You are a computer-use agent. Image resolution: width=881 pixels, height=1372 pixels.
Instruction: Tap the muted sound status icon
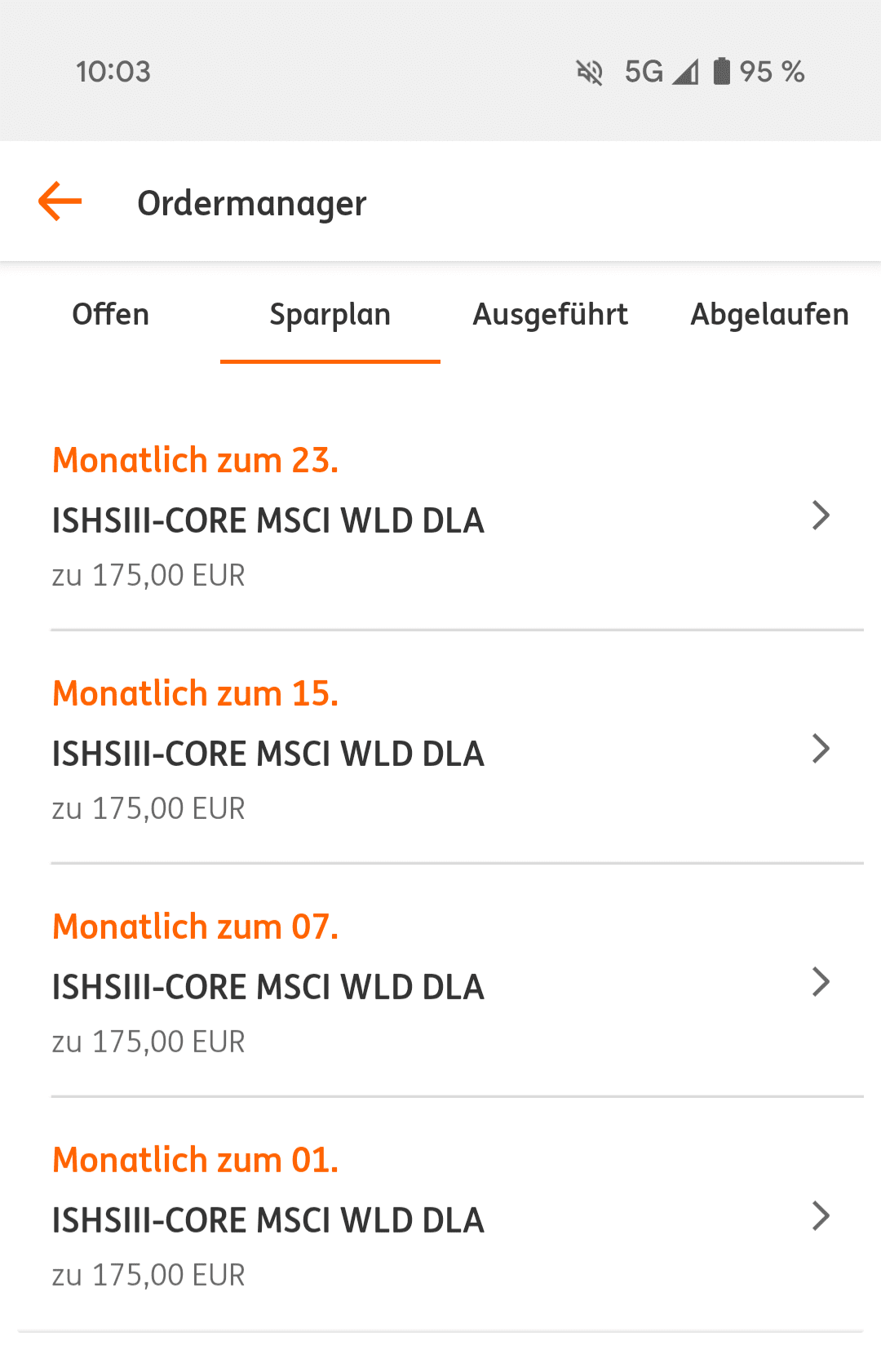pos(589,72)
